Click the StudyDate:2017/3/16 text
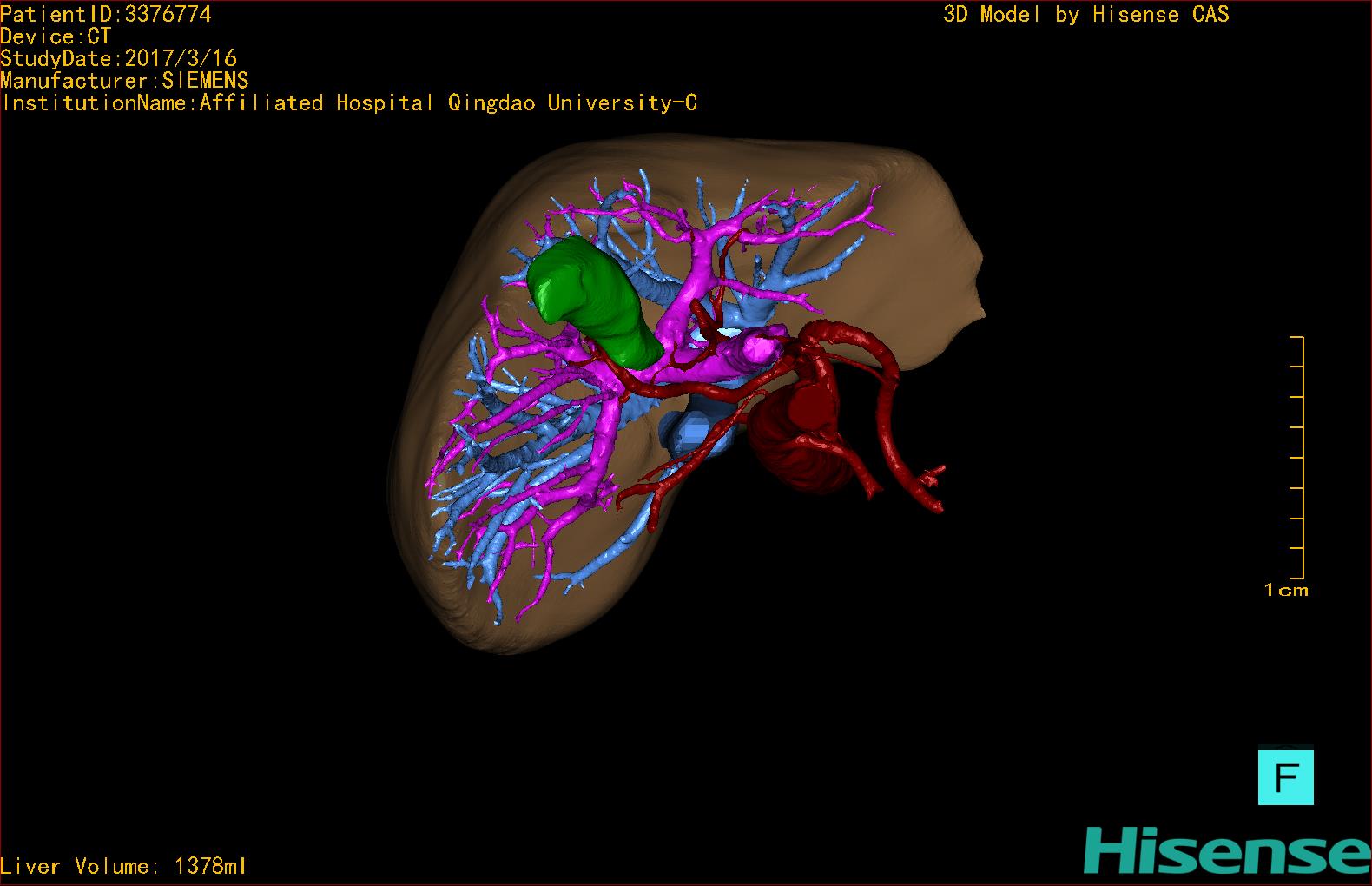 click(118, 58)
